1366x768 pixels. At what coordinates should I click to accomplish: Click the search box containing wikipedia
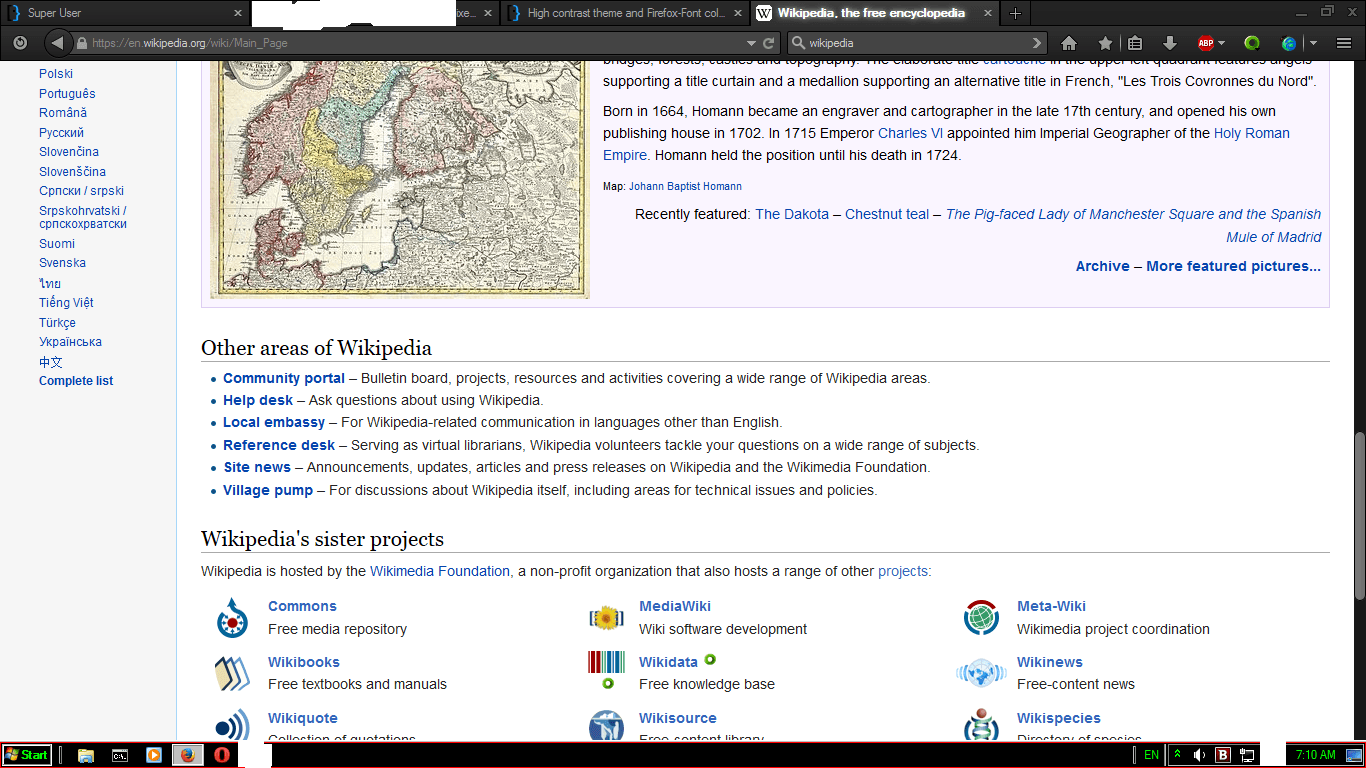[917, 43]
